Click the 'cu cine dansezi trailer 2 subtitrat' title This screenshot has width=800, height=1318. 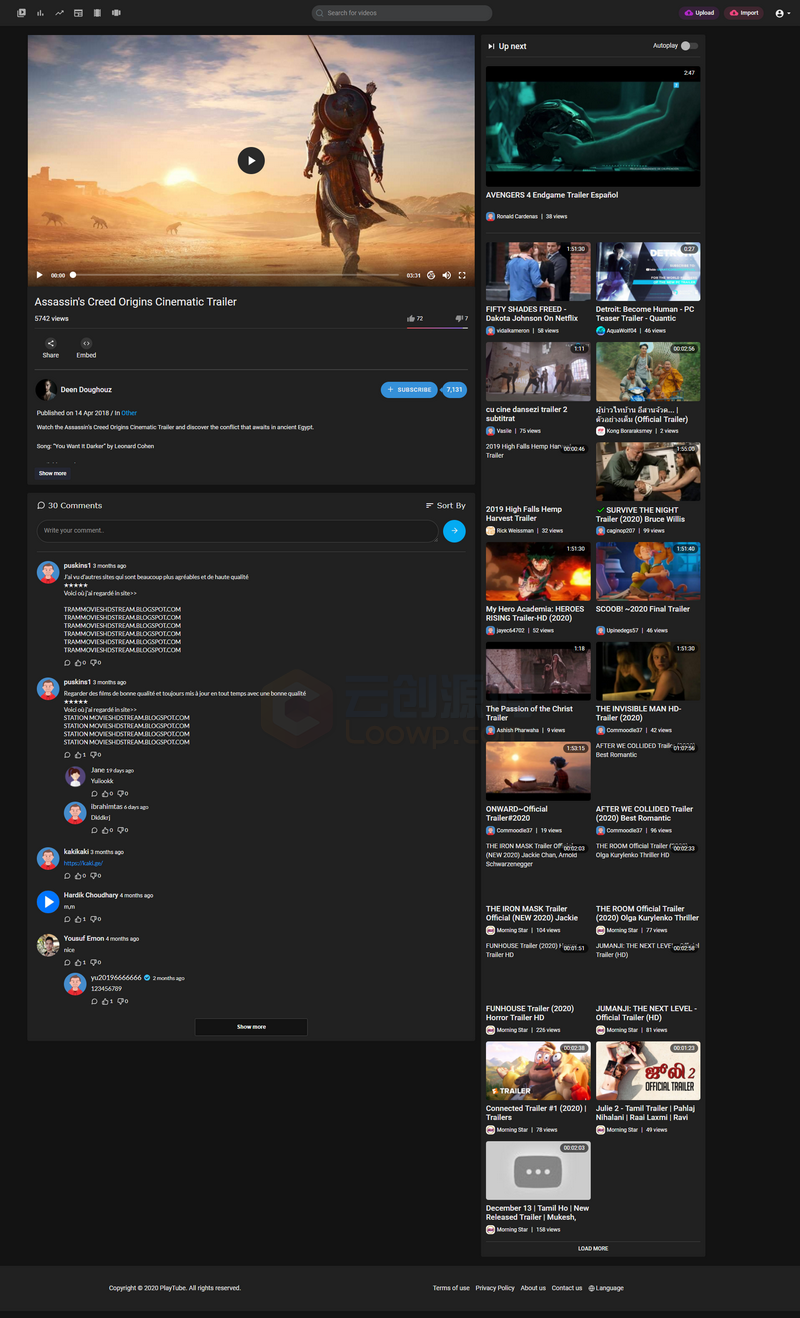point(526,414)
